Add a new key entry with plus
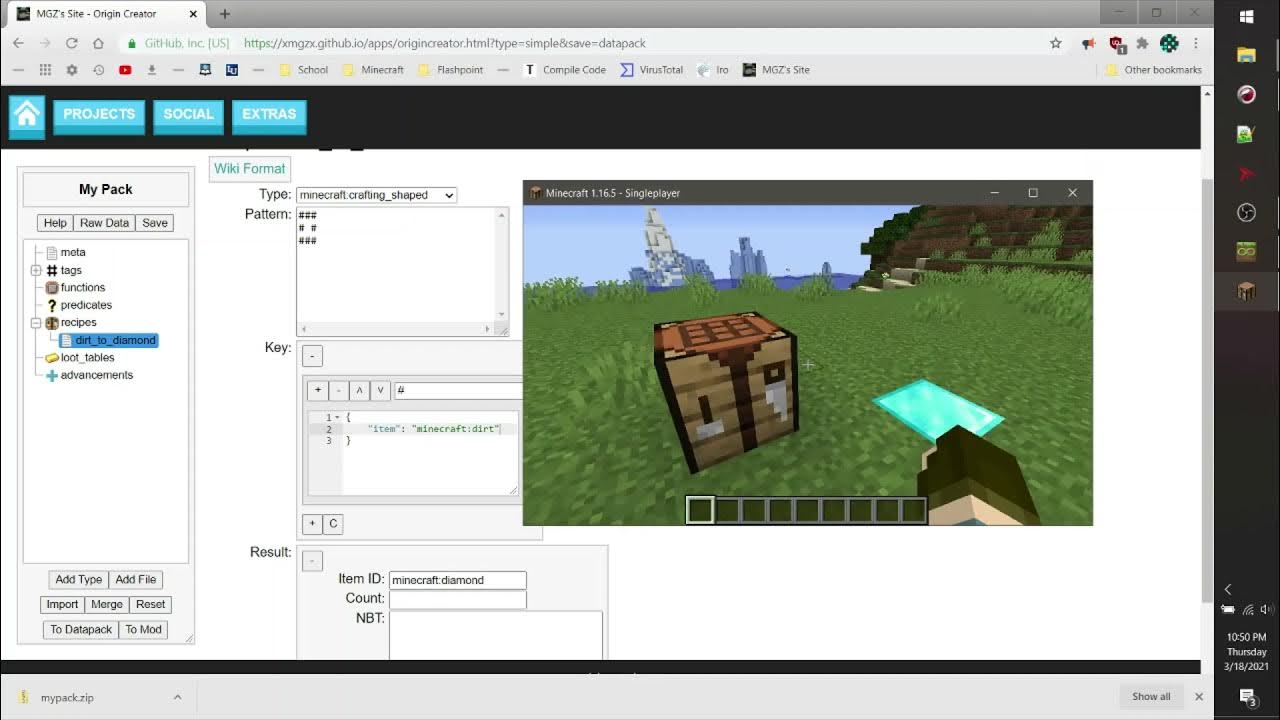 point(318,391)
